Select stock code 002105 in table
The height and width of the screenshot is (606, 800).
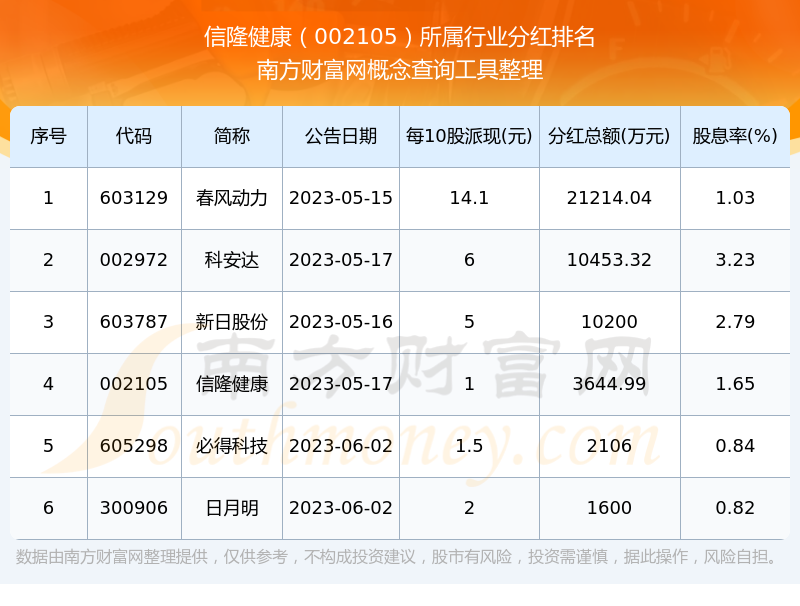click(134, 384)
